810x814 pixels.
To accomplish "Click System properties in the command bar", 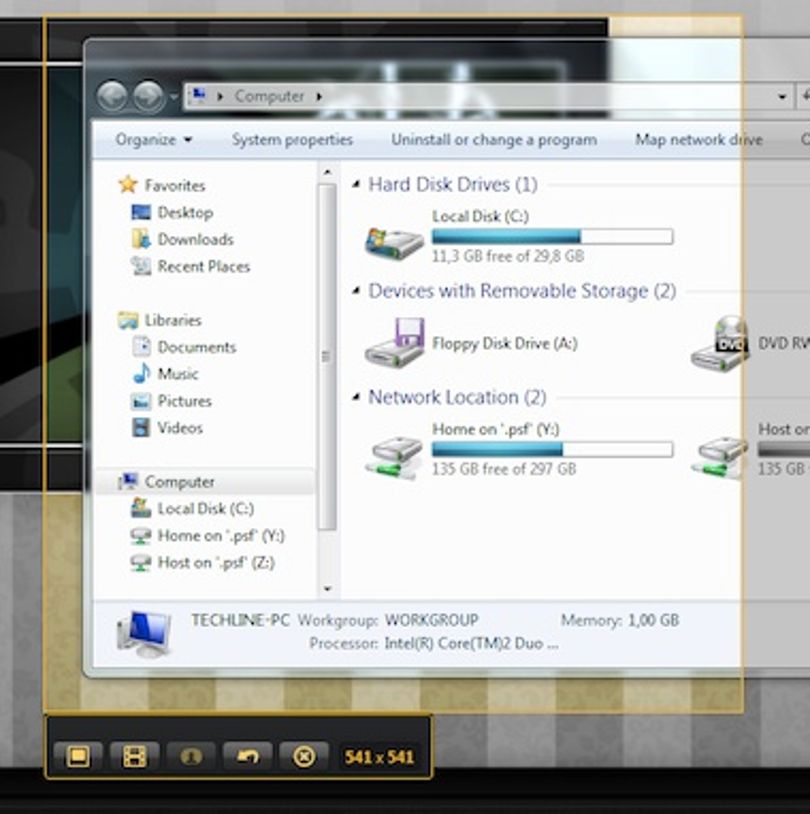I will point(292,140).
